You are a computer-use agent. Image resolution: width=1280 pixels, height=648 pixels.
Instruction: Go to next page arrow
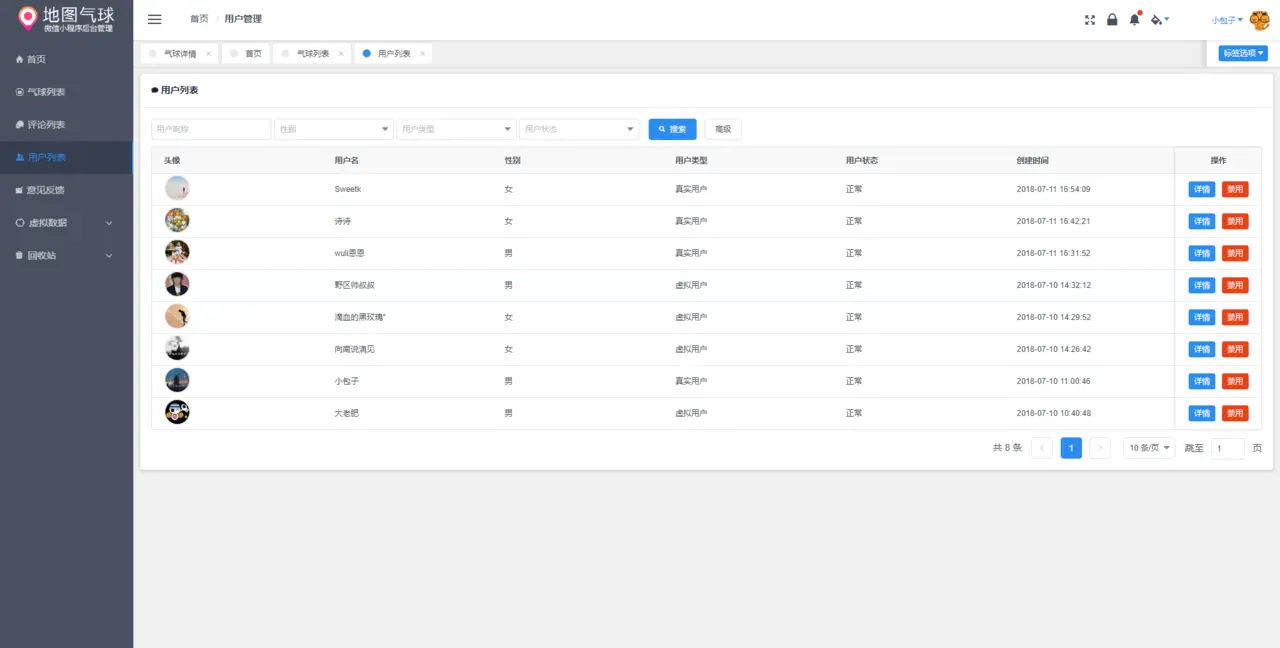1100,448
